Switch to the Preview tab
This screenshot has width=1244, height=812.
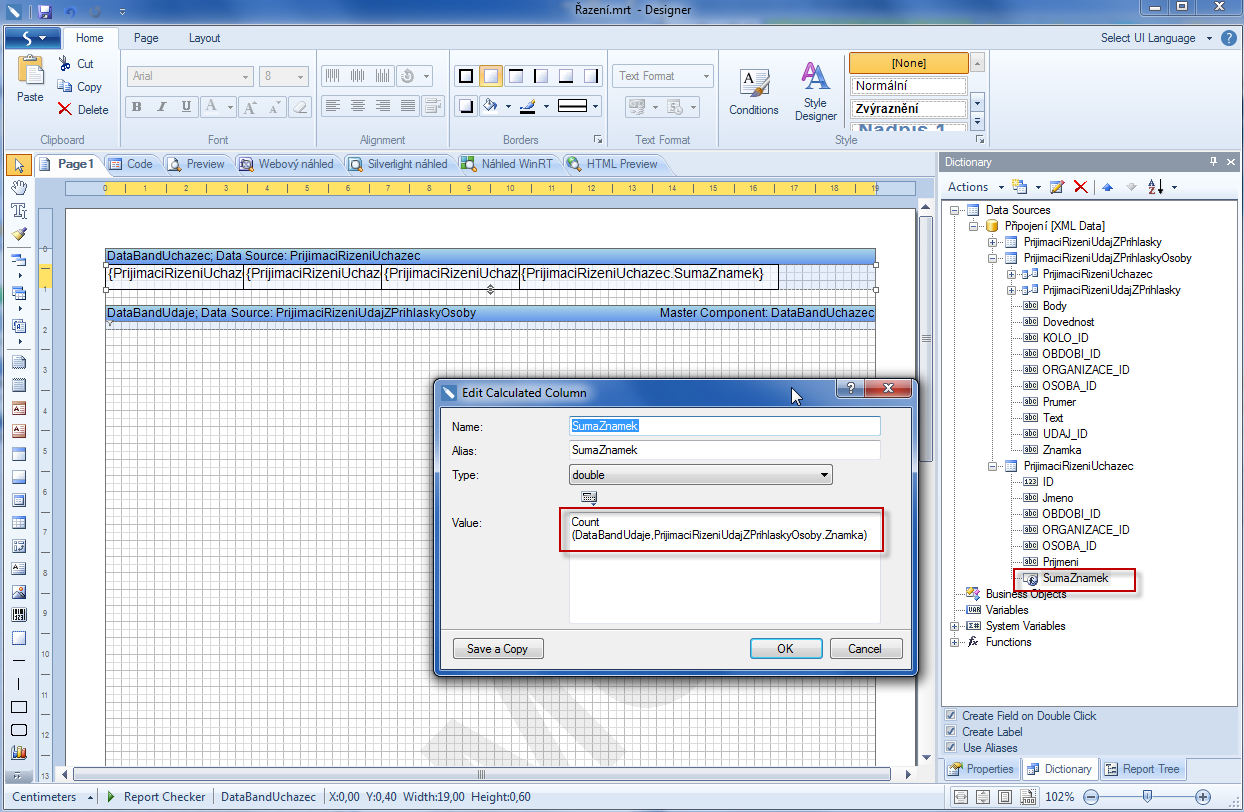(x=198, y=164)
